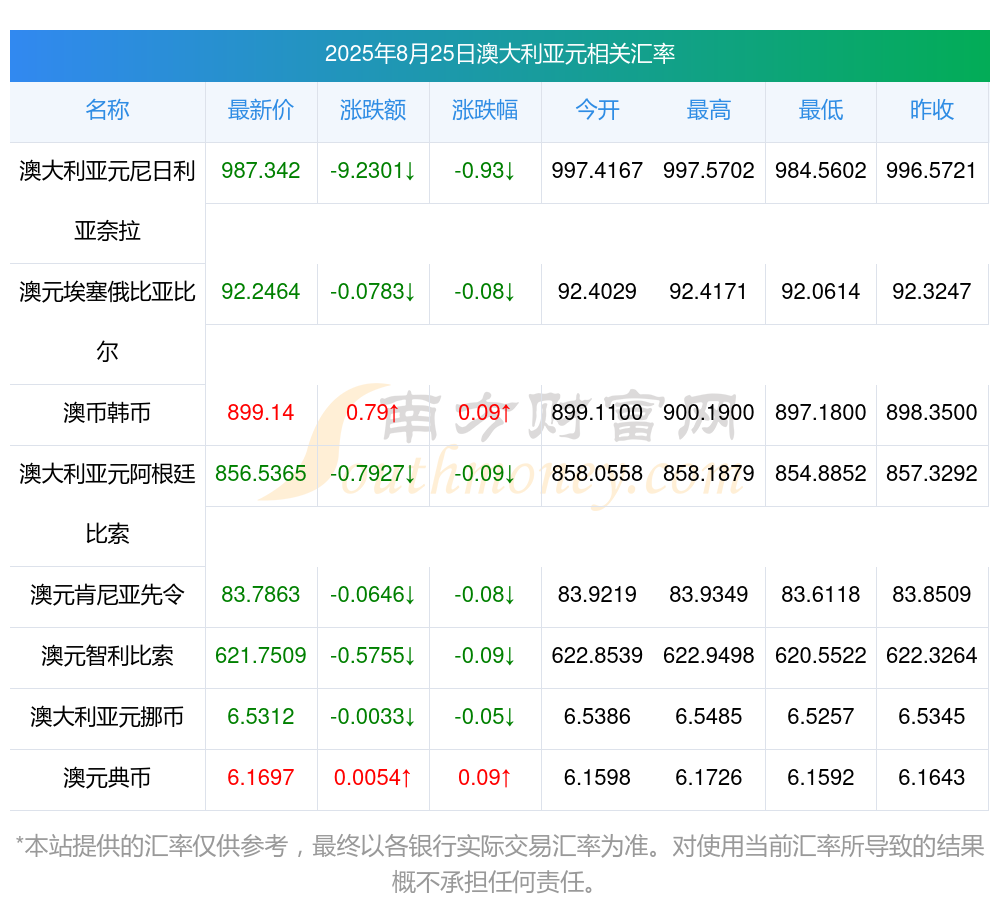1000x913 pixels.
Task: Click high value 83.9349
Action: (x=709, y=595)
